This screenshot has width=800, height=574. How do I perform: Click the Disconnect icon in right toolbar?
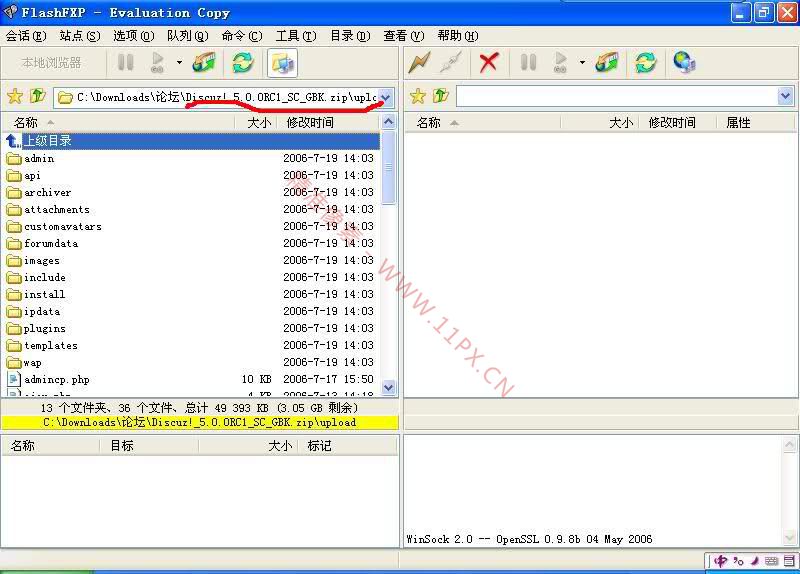pos(450,63)
